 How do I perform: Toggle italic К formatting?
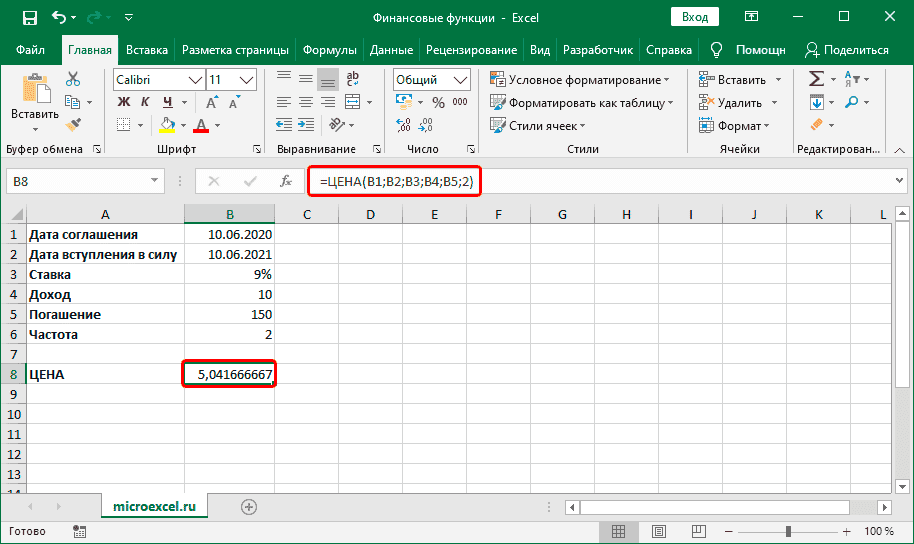click(x=146, y=102)
